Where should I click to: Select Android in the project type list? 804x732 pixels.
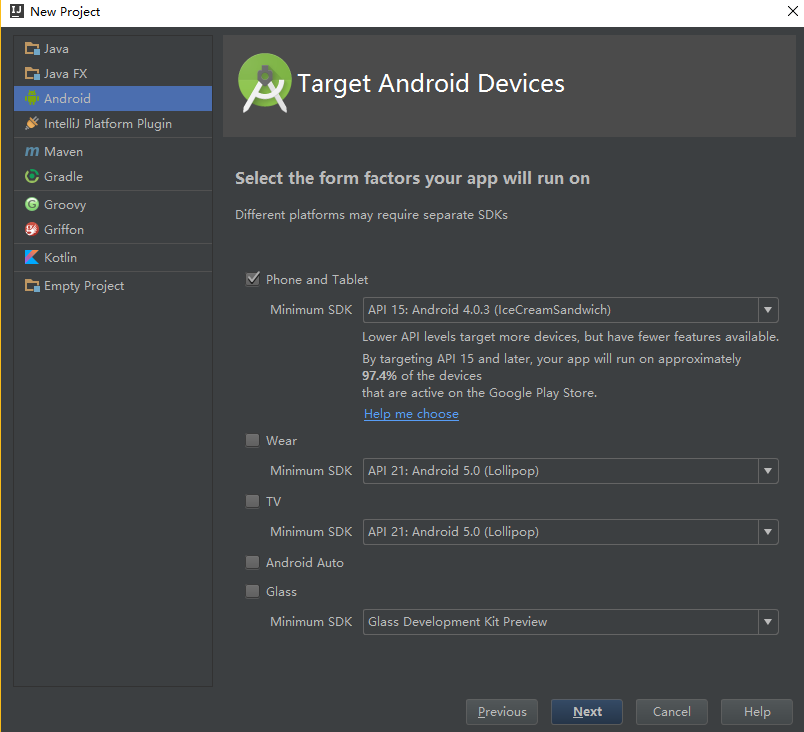[113, 98]
